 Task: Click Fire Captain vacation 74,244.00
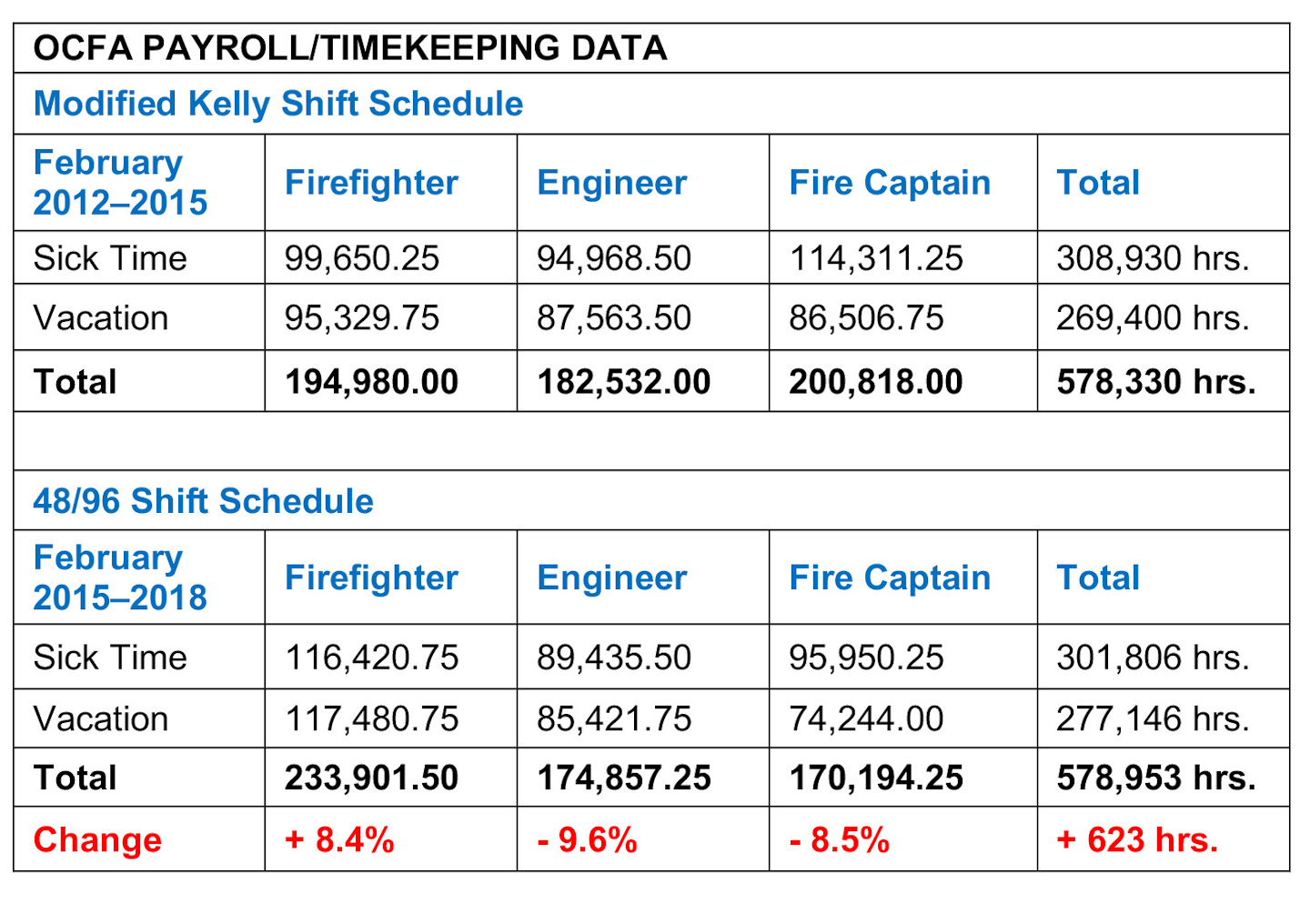click(x=866, y=719)
